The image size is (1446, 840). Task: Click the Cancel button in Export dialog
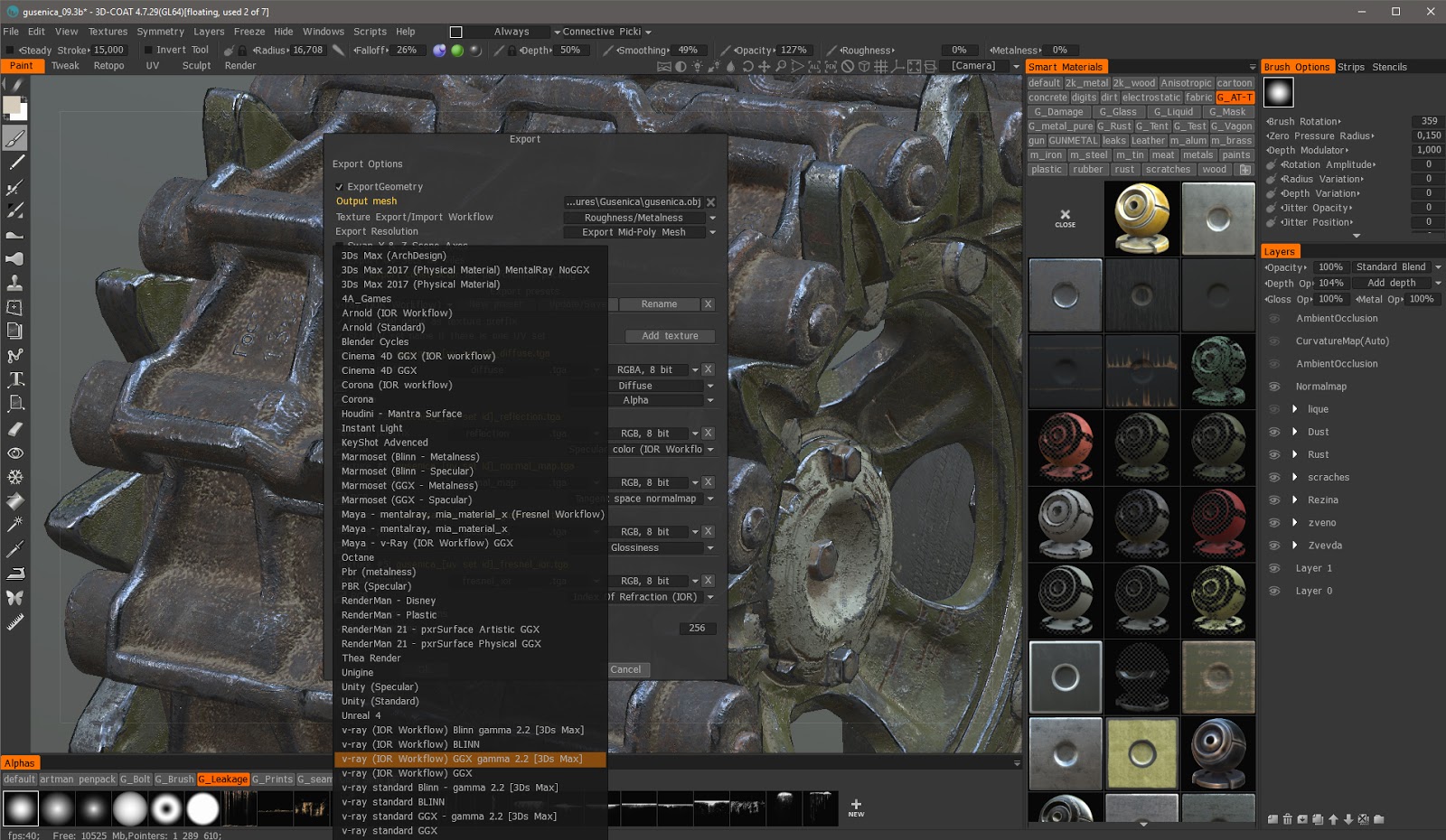[x=625, y=670]
